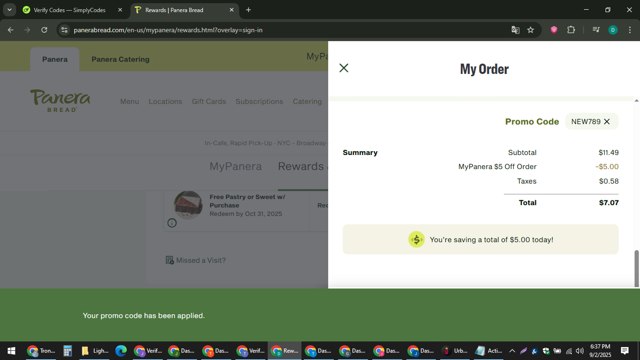Open the Acti... taskbar app

(489, 351)
